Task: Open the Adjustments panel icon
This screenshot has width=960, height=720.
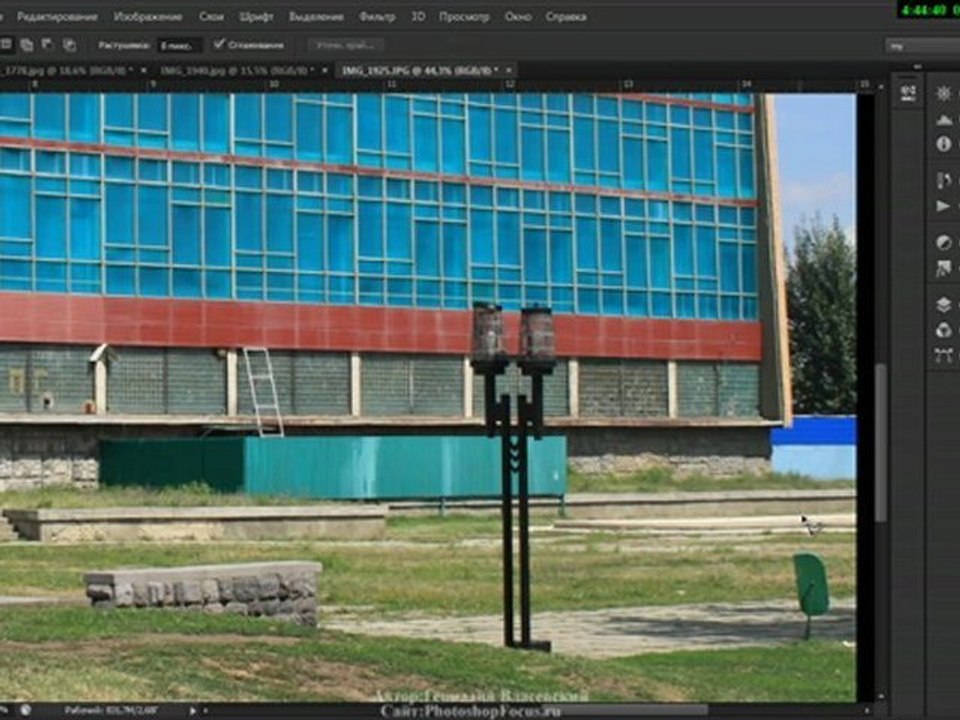Action: (x=943, y=242)
